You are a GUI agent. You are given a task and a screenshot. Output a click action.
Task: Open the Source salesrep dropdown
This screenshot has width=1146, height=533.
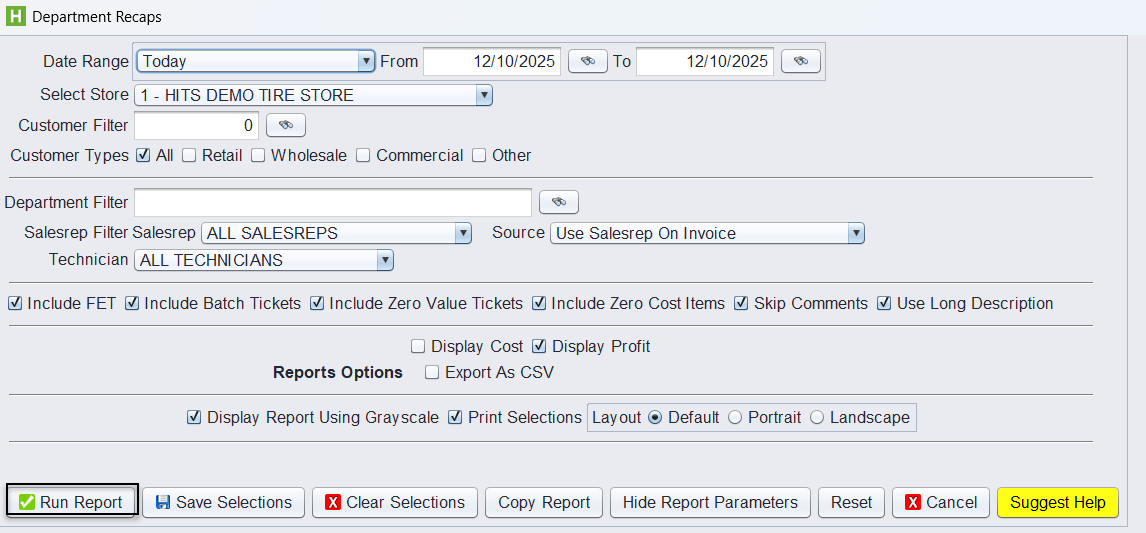[855, 233]
